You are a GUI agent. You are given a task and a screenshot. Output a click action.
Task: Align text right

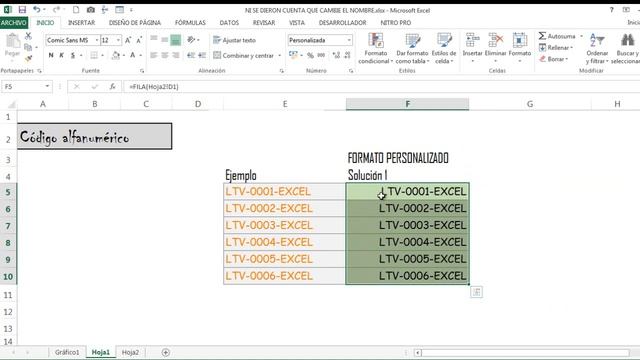pyautogui.click(x=176, y=55)
